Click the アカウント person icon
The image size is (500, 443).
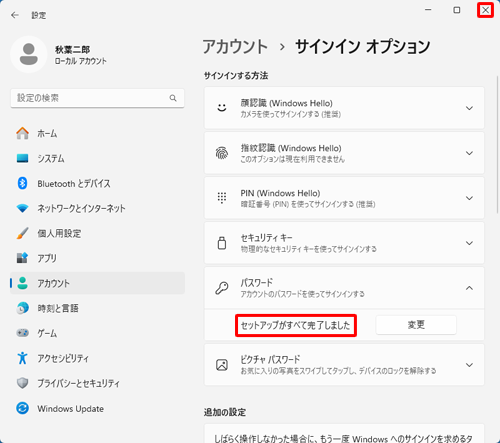(22, 283)
